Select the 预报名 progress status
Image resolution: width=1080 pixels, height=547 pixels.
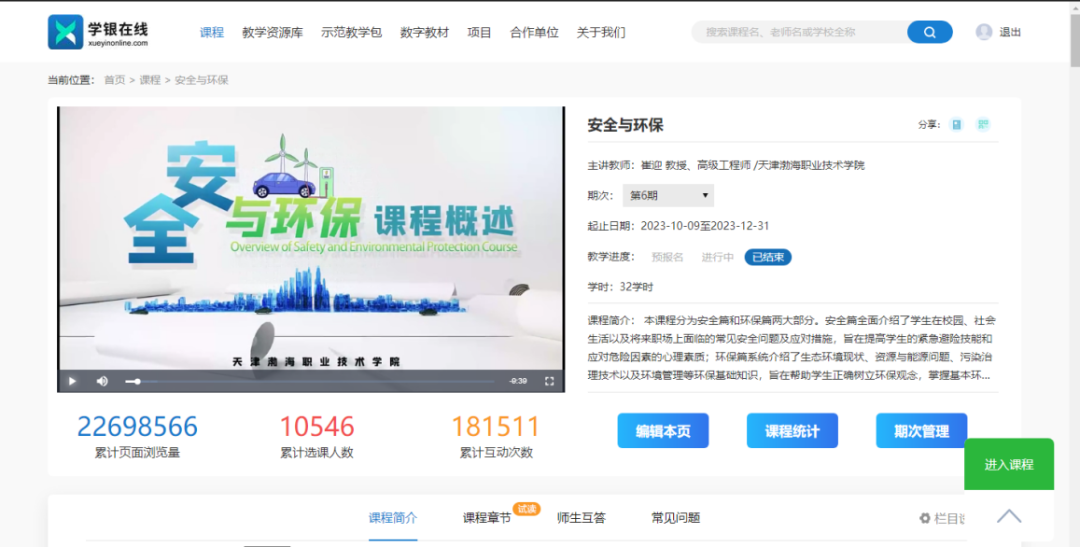click(667, 257)
